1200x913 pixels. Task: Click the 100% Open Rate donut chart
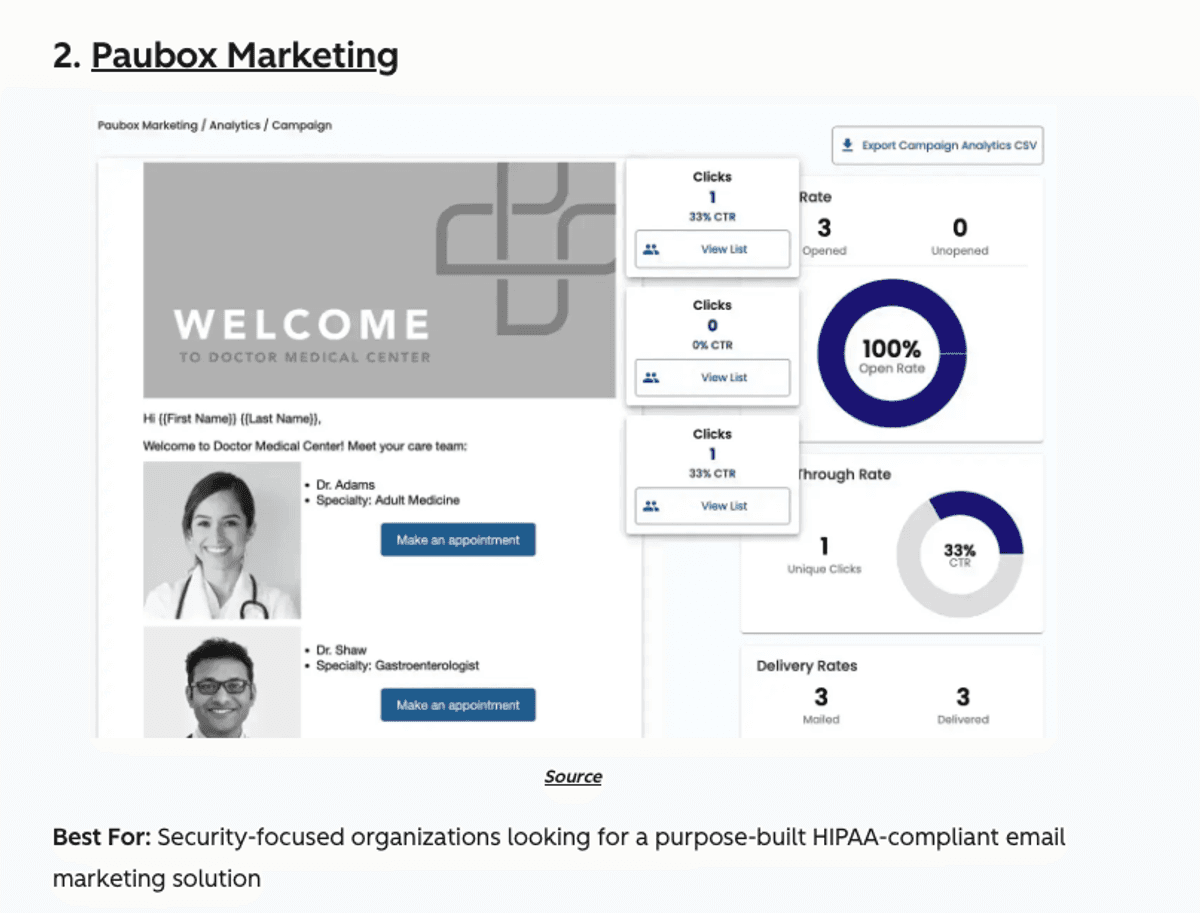point(892,353)
